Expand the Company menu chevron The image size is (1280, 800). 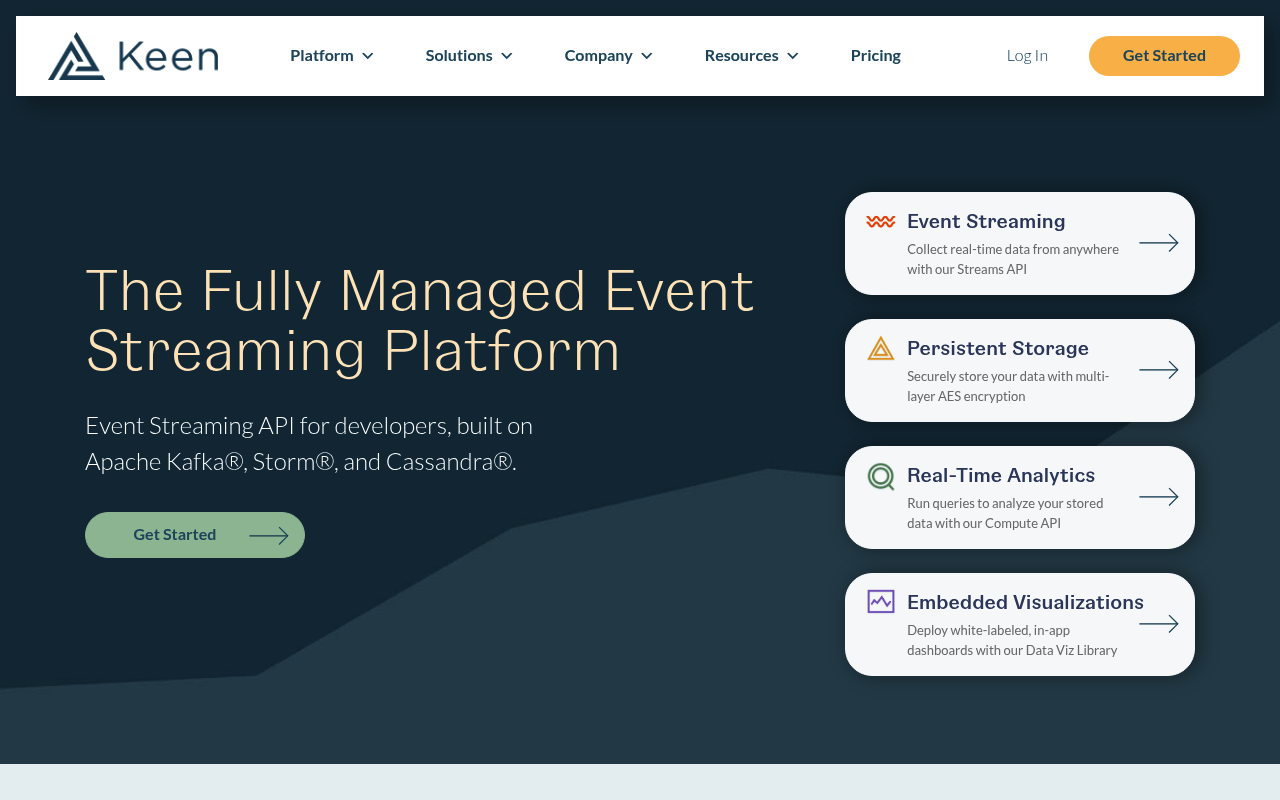tap(647, 56)
